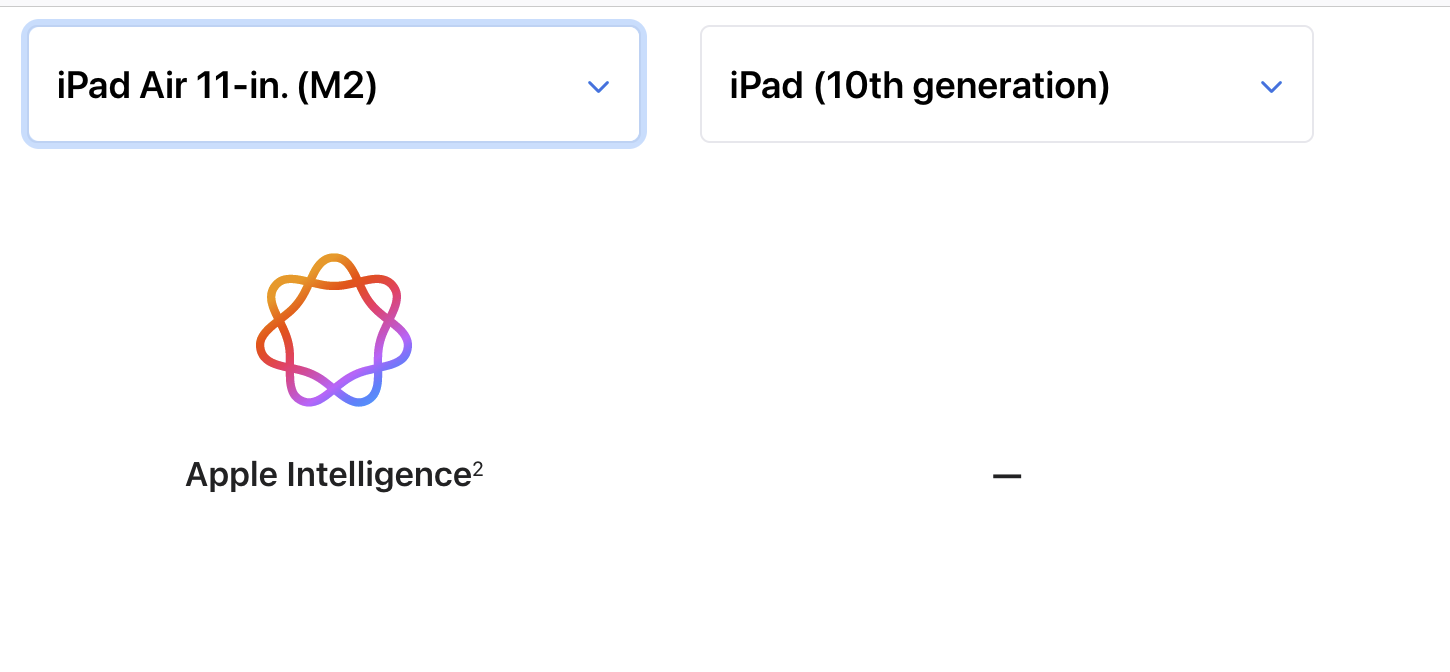Viewport: 1450px width, 672px height.
Task: Open the second device comparison dropdown
Action: [x=1006, y=84]
